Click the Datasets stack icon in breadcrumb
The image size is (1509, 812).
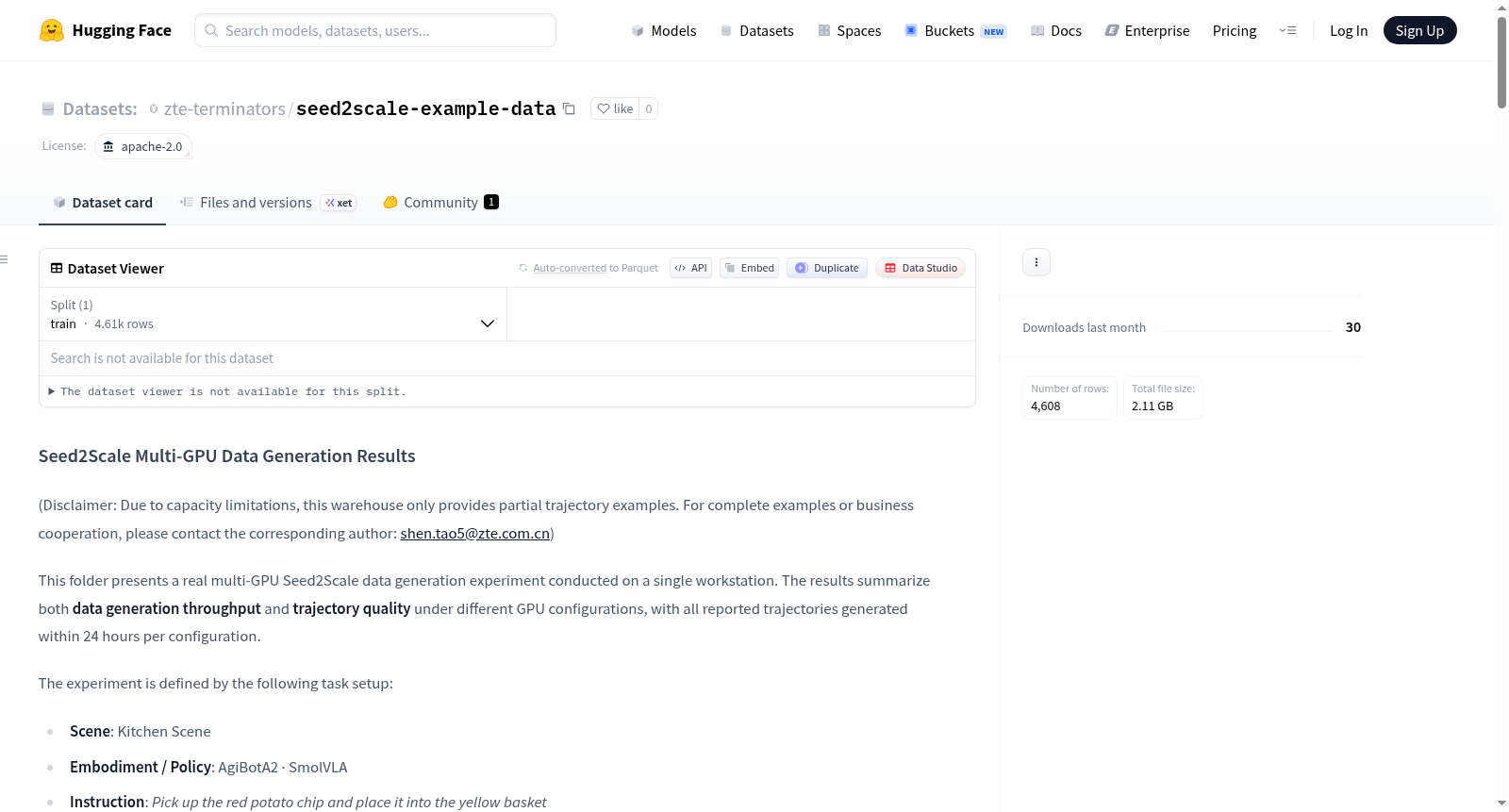tap(48, 109)
